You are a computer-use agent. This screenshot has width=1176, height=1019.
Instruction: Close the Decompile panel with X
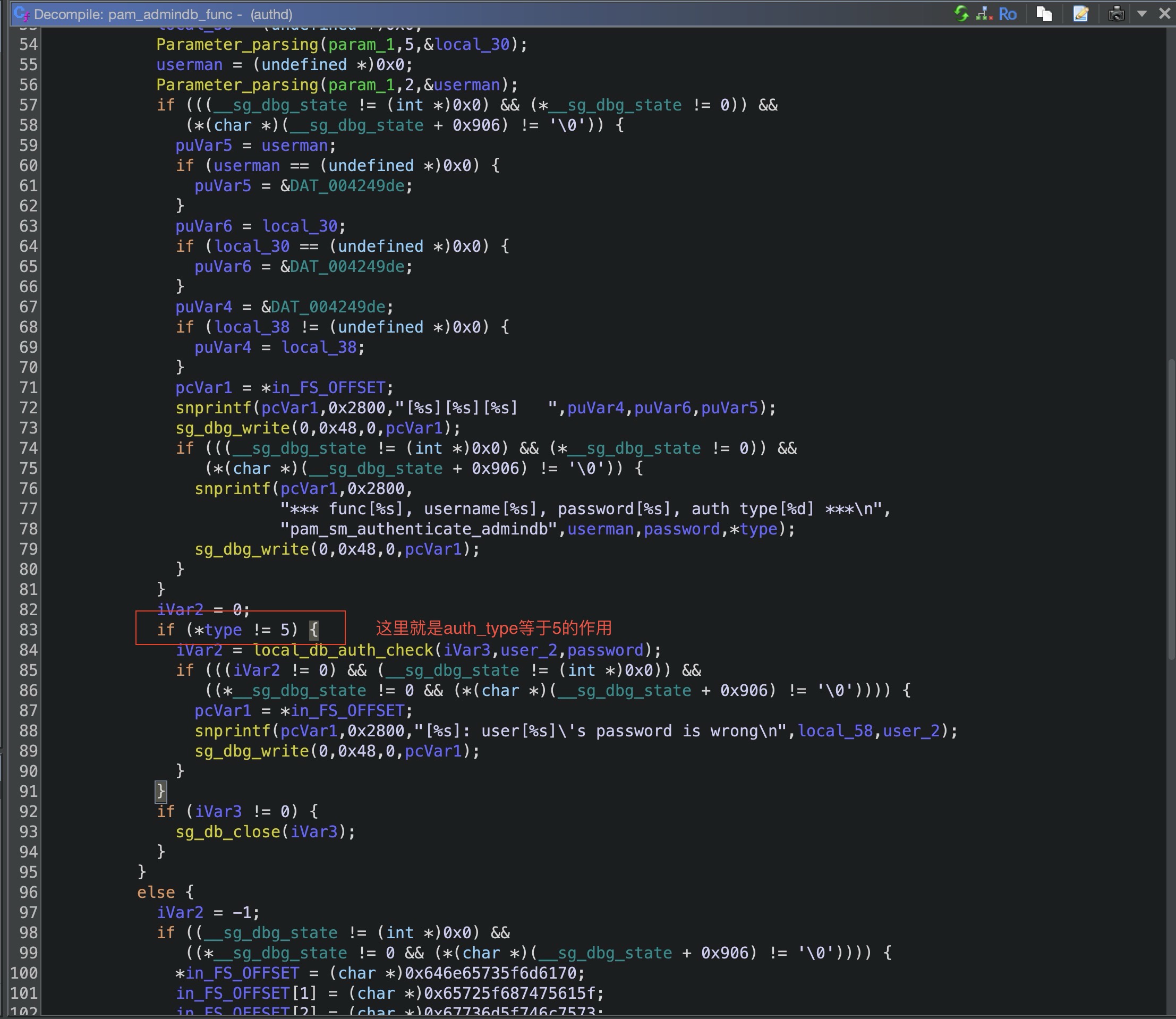[1164, 14]
